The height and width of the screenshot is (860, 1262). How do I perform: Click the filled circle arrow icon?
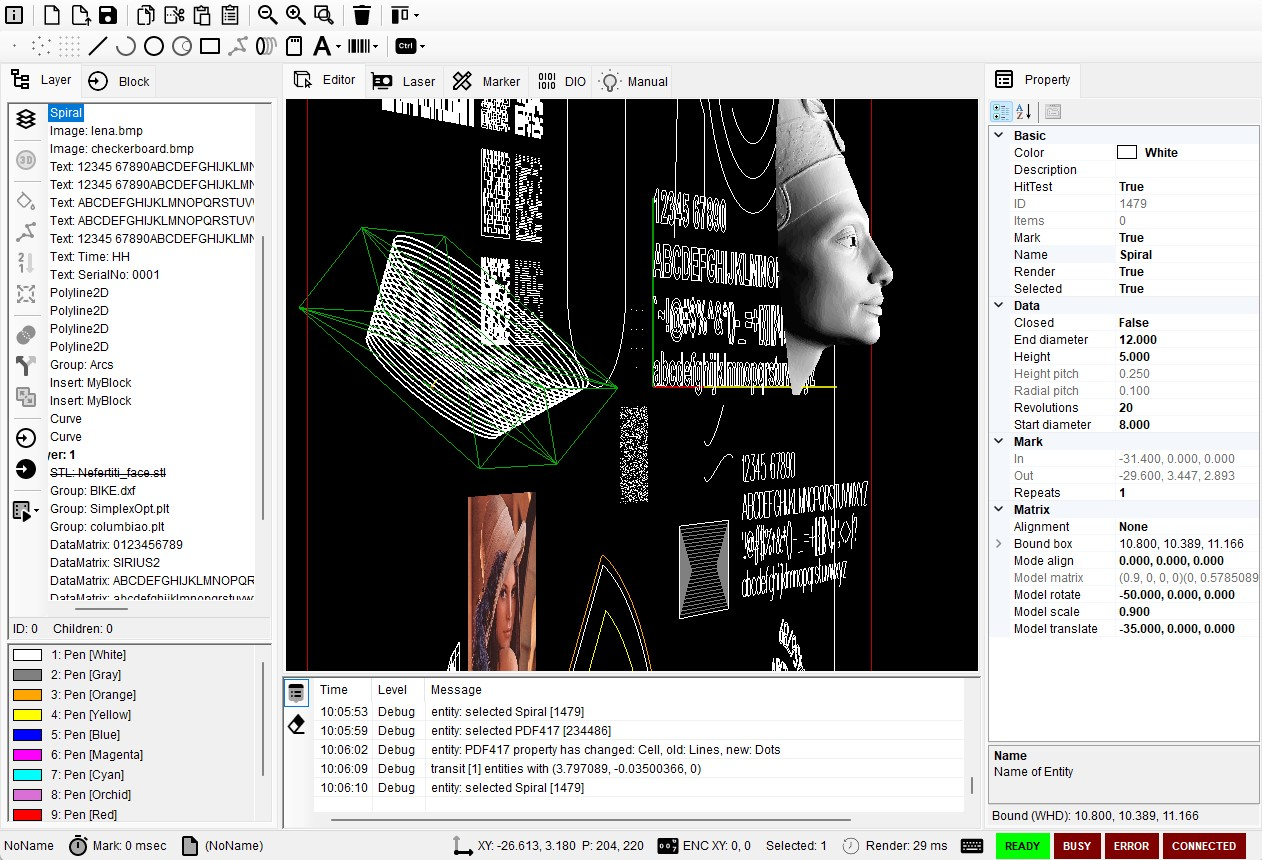point(26,469)
